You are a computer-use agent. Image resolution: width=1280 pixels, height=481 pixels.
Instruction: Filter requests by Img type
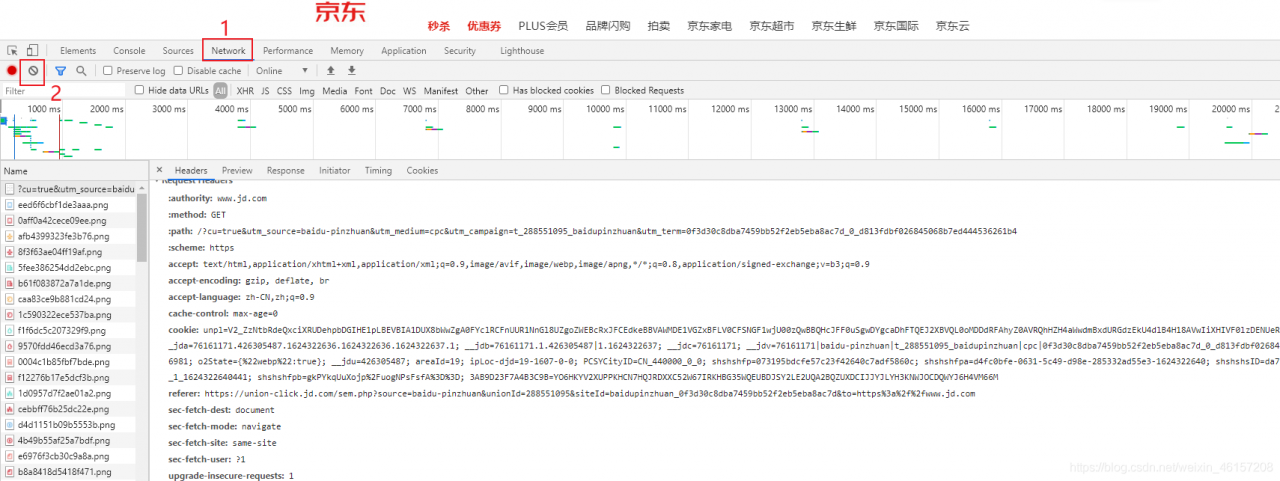point(307,90)
